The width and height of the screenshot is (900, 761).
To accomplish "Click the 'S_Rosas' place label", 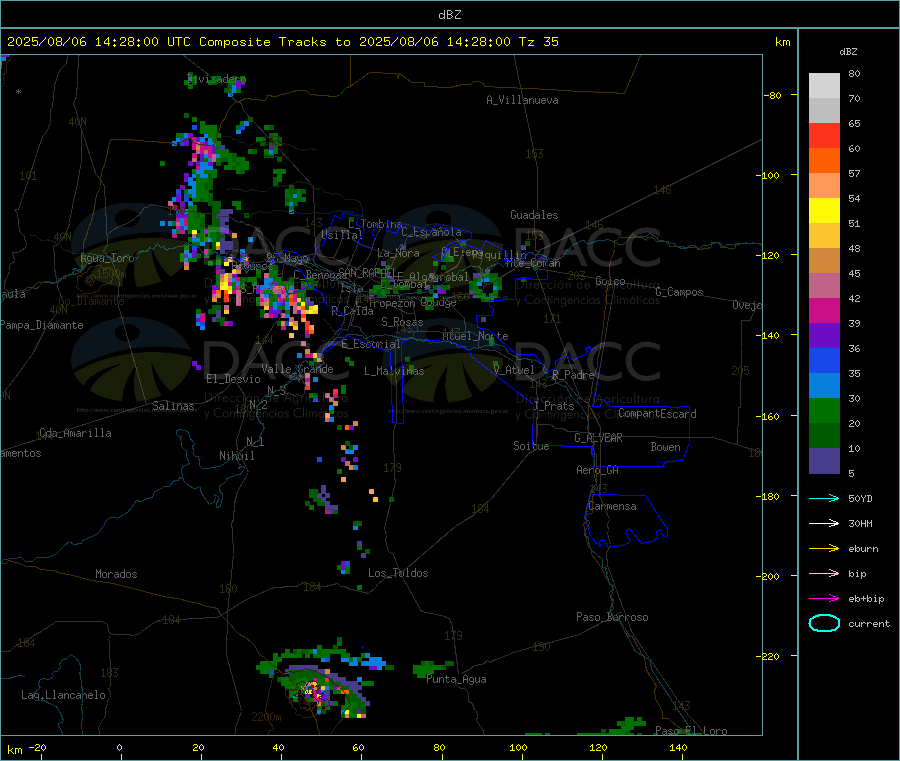I will [x=402, y=322].
